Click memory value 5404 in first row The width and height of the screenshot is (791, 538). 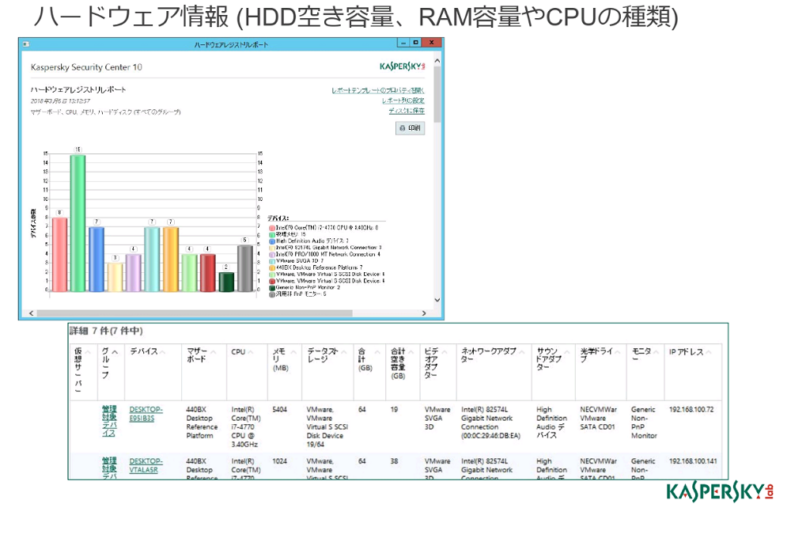click(279, 410)
